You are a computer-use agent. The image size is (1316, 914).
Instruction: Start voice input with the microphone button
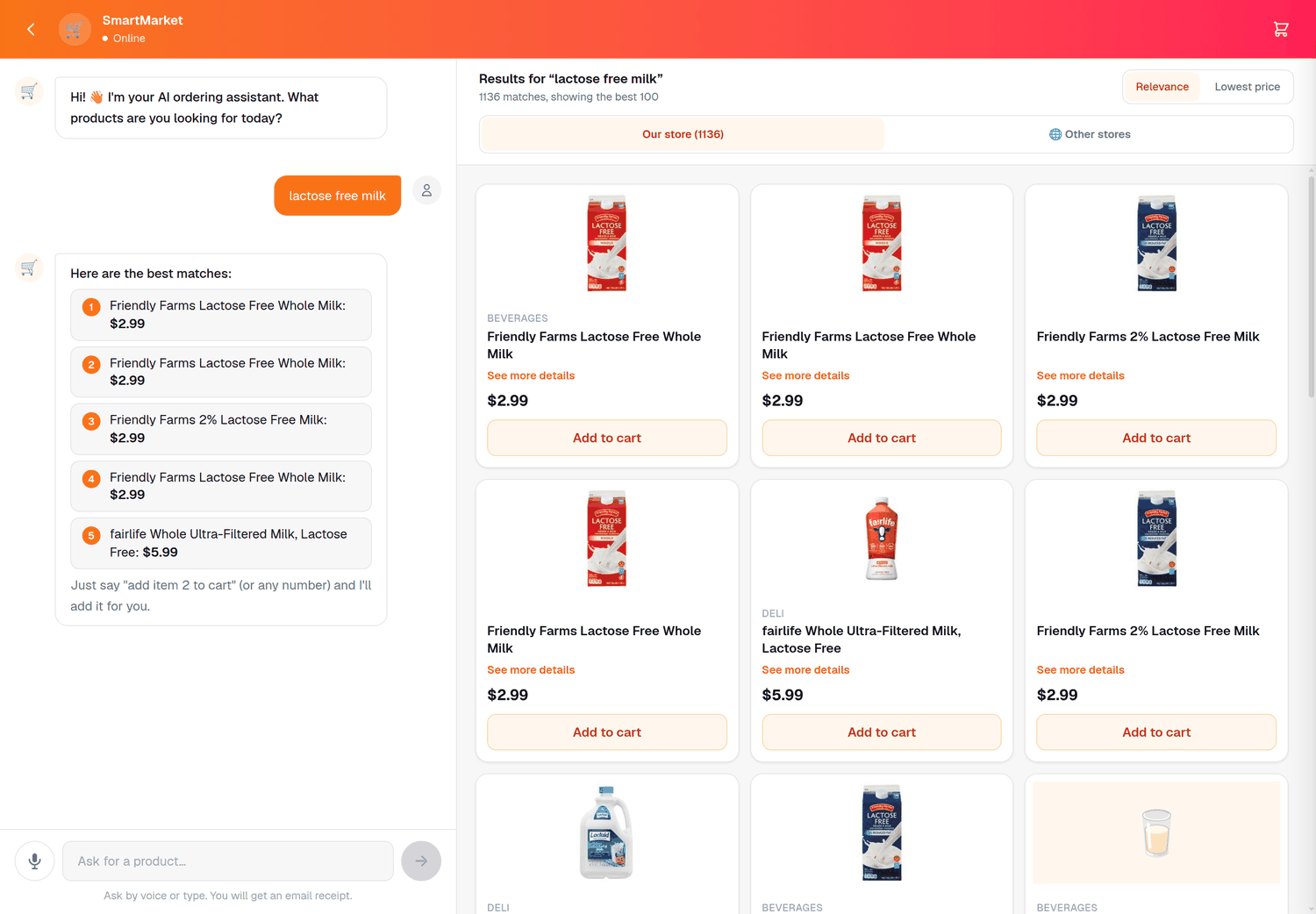tap(35, 861)
